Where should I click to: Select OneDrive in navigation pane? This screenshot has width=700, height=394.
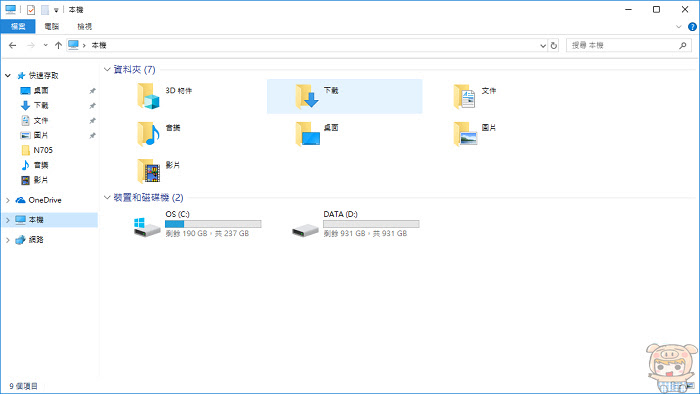(x=45, y=200)
